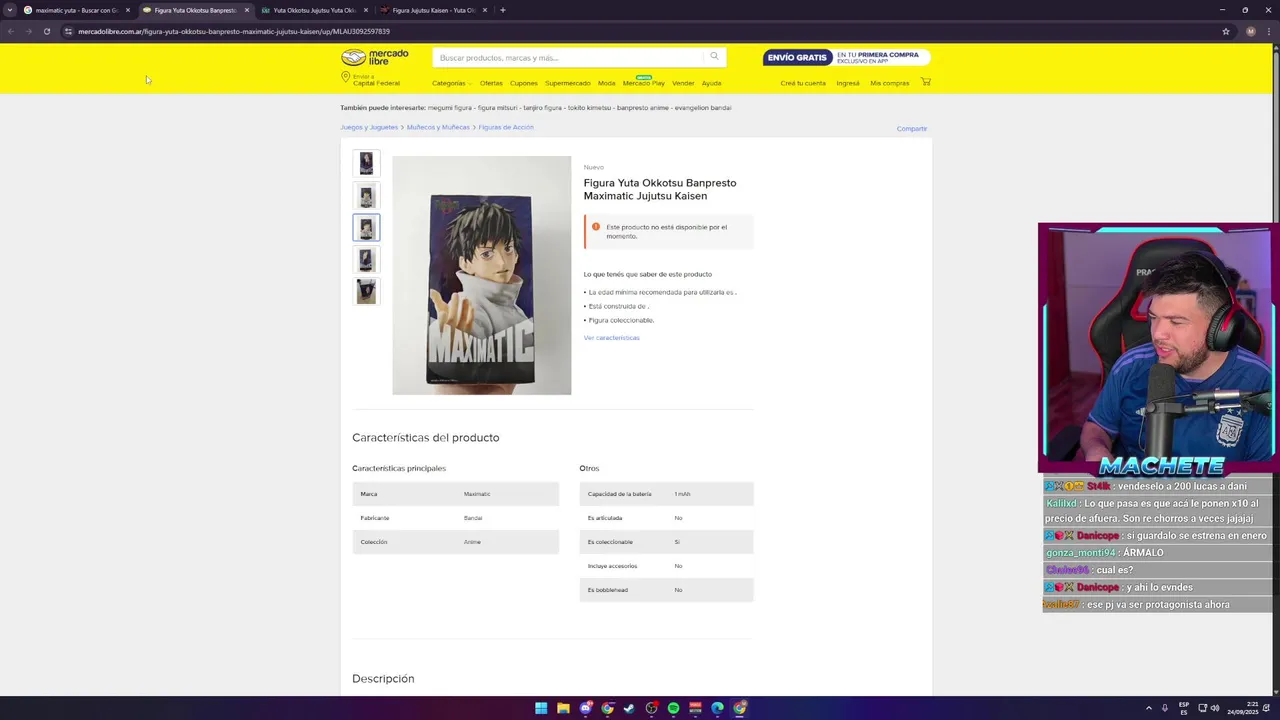Bookmark this page with the star icon
Screen dimensions: 1280x720
point(1225,31)
